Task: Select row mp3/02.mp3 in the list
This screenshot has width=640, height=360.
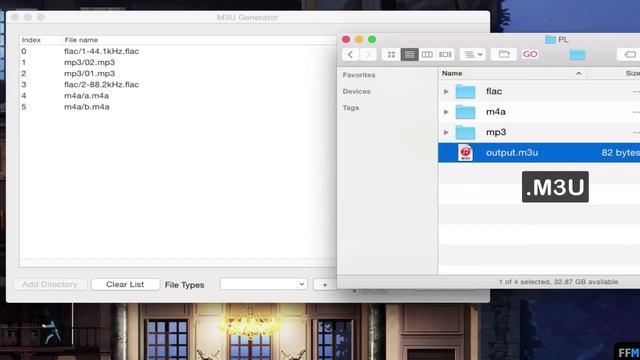Action: (x=178, y=62)
